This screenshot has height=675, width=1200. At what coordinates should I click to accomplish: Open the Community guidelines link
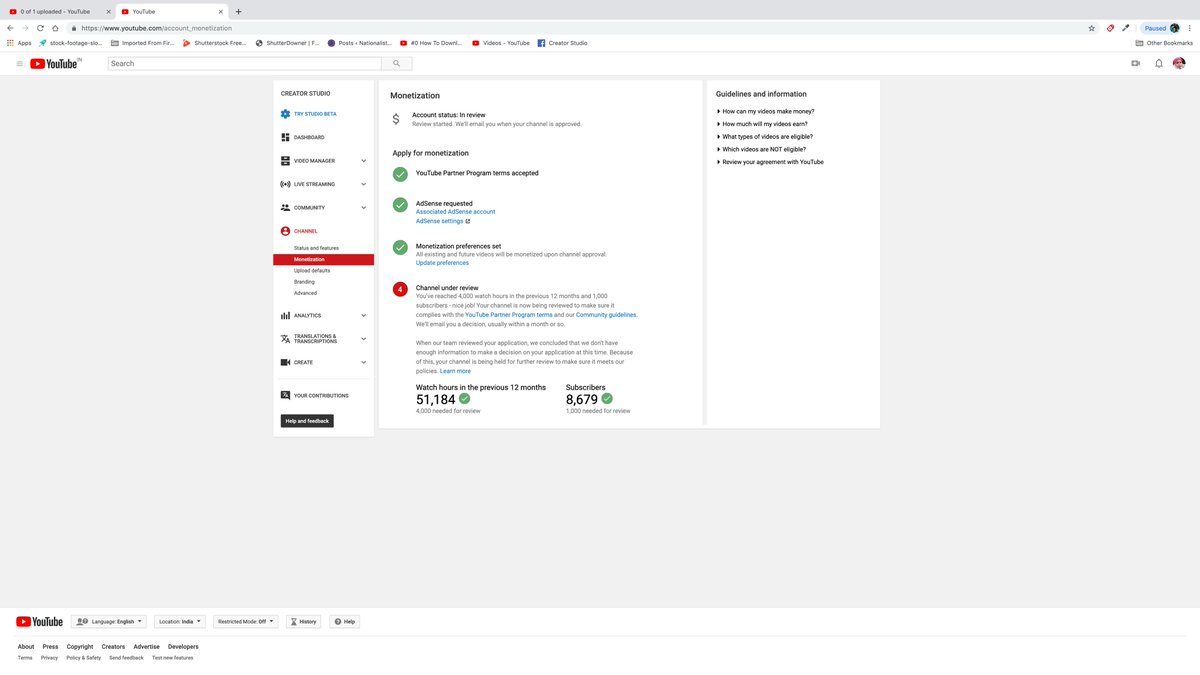[x=606, y=315]
